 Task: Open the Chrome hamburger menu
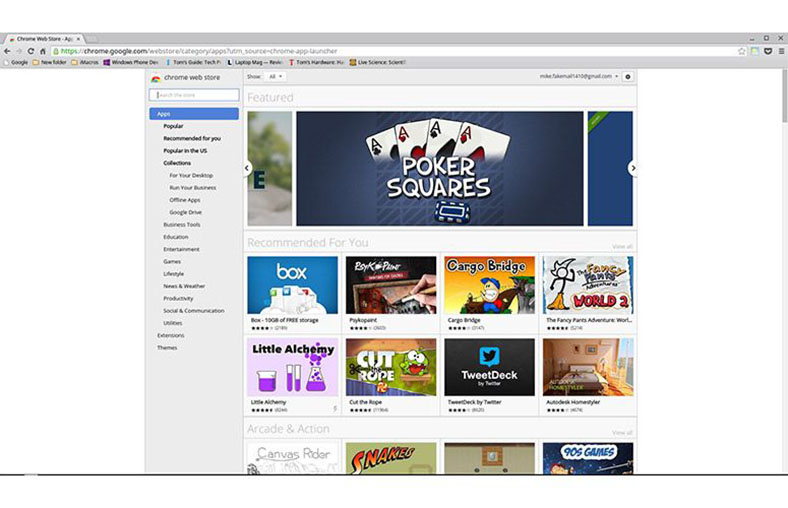(781, 51)
